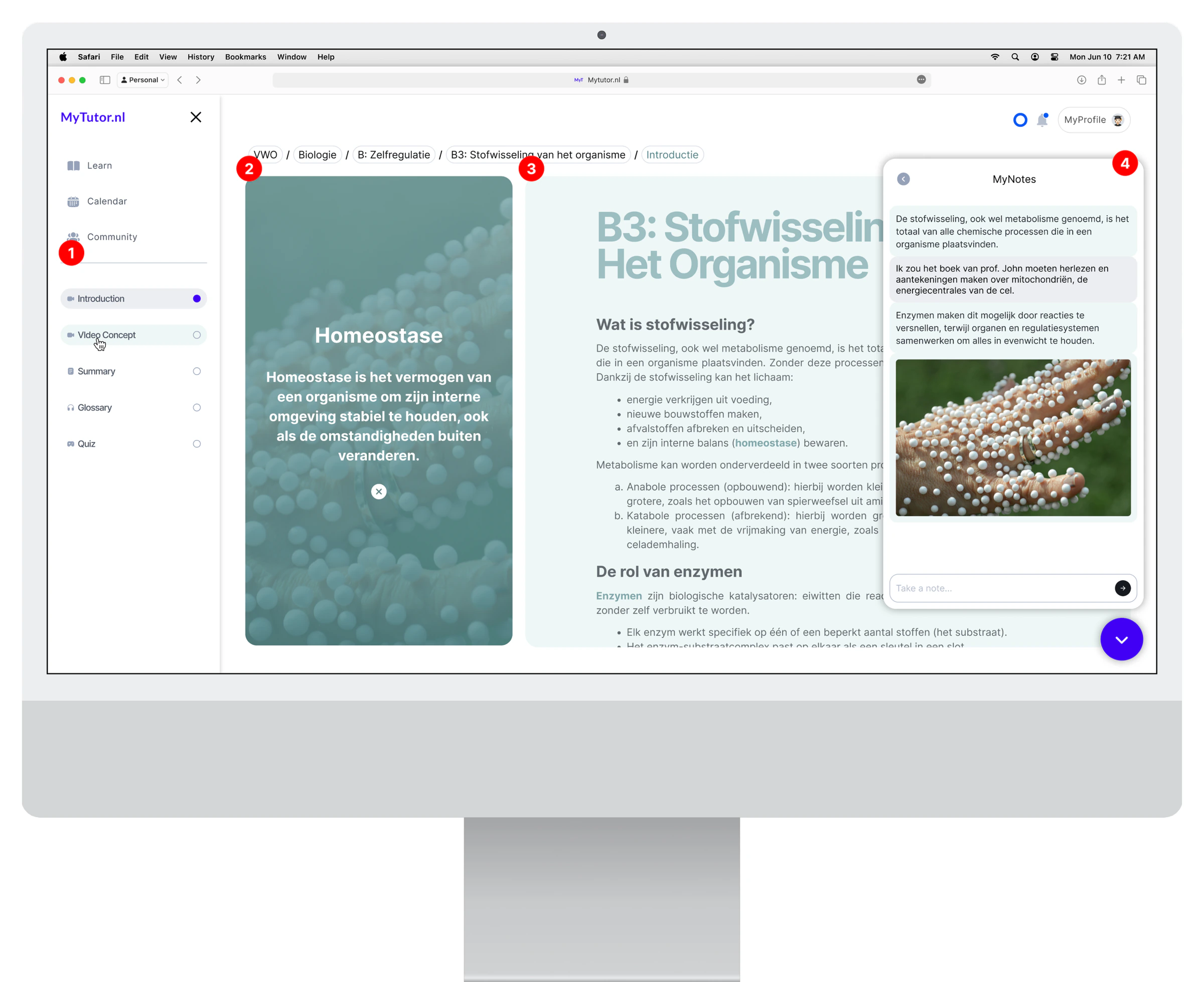This screenshot has height=982, width=1204.
Task: Open the Video Concept lesson item
Action: [133, 335]
